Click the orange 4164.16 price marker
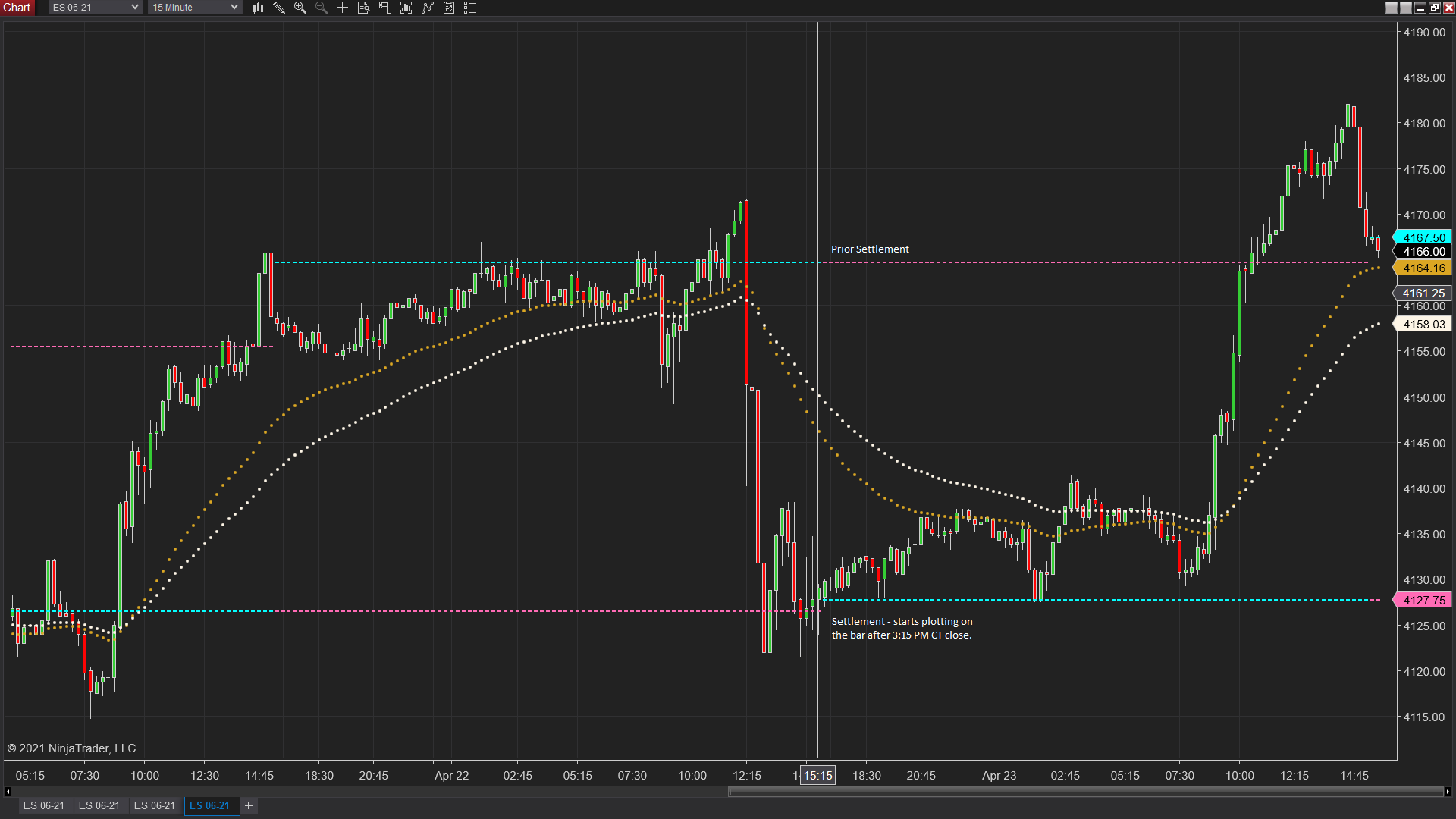Viewport: 1456px width, 819px height. click(1423, 268)
